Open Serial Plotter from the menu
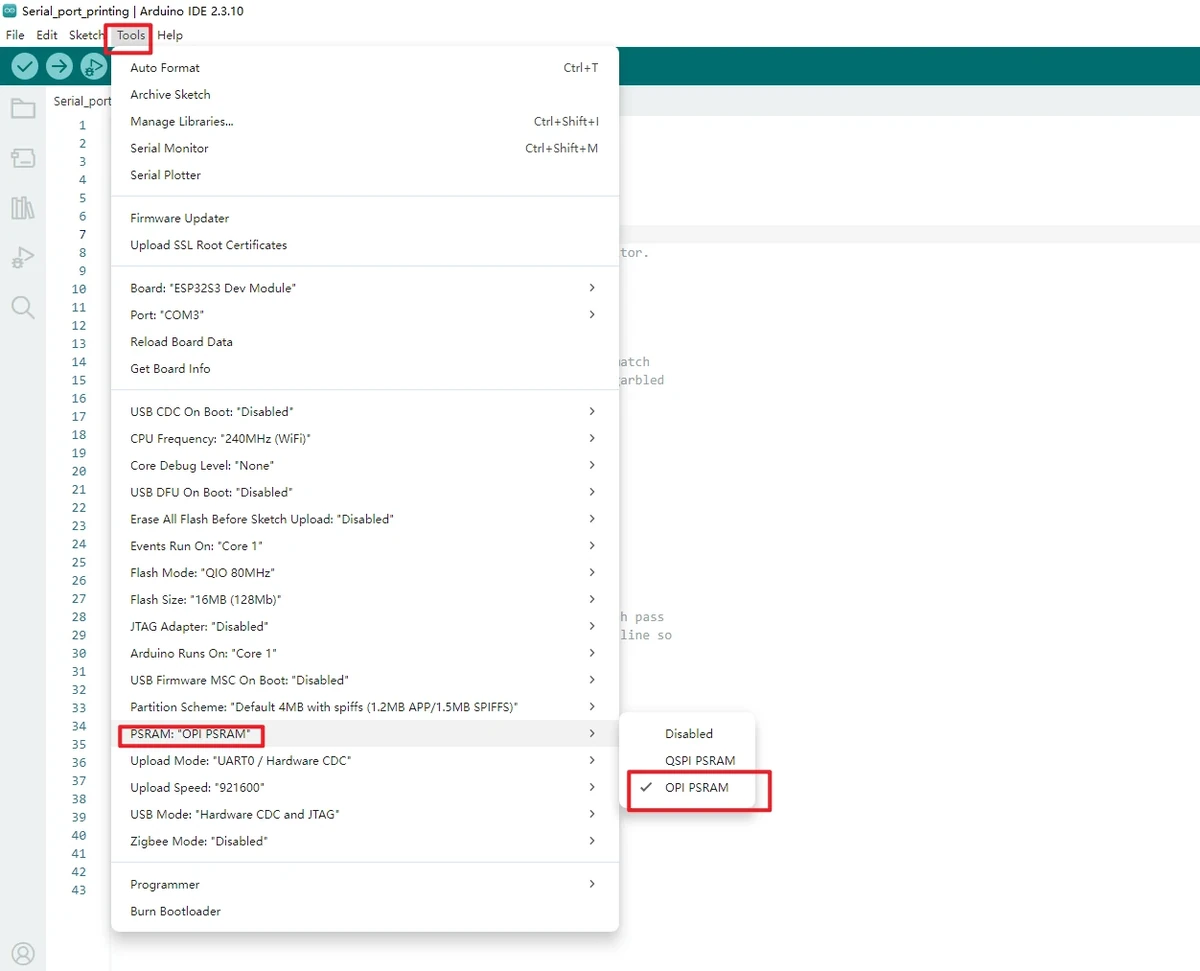 tap(365, 175)
